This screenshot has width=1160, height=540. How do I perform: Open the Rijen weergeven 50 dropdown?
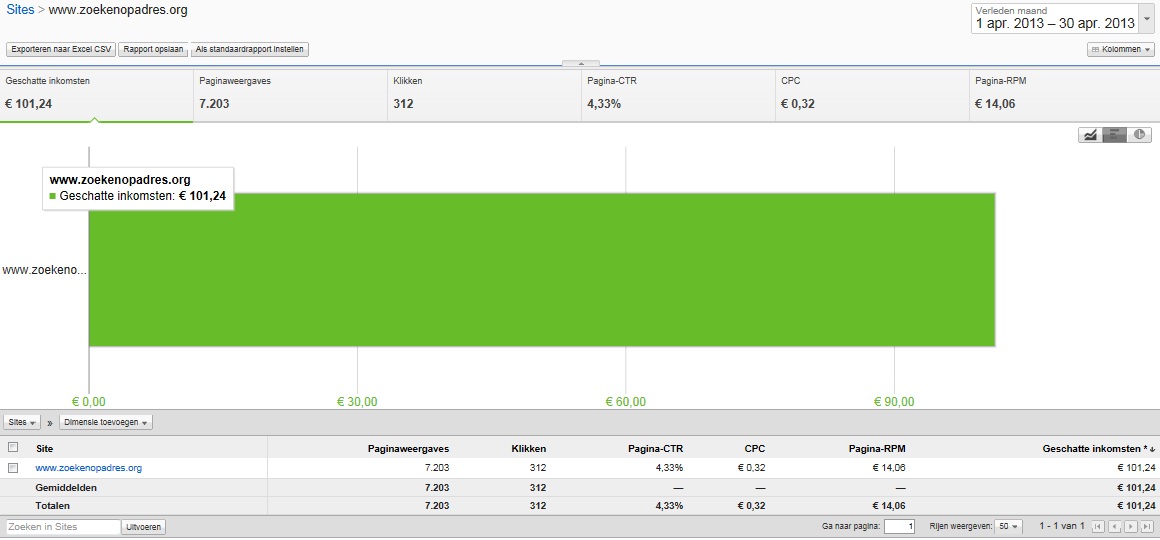tap(1009, 527)
